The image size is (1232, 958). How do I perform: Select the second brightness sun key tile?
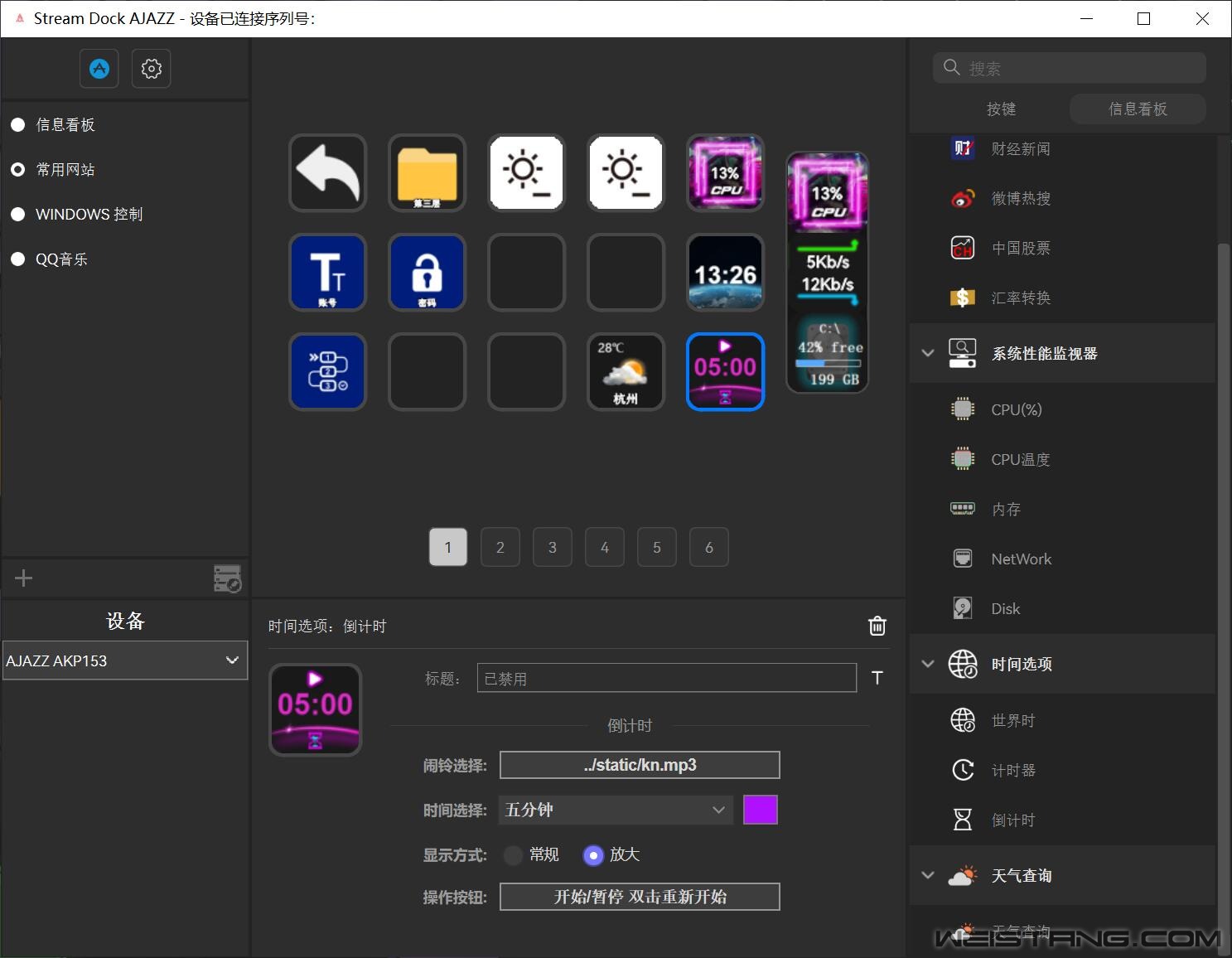(x=626, y=172)
